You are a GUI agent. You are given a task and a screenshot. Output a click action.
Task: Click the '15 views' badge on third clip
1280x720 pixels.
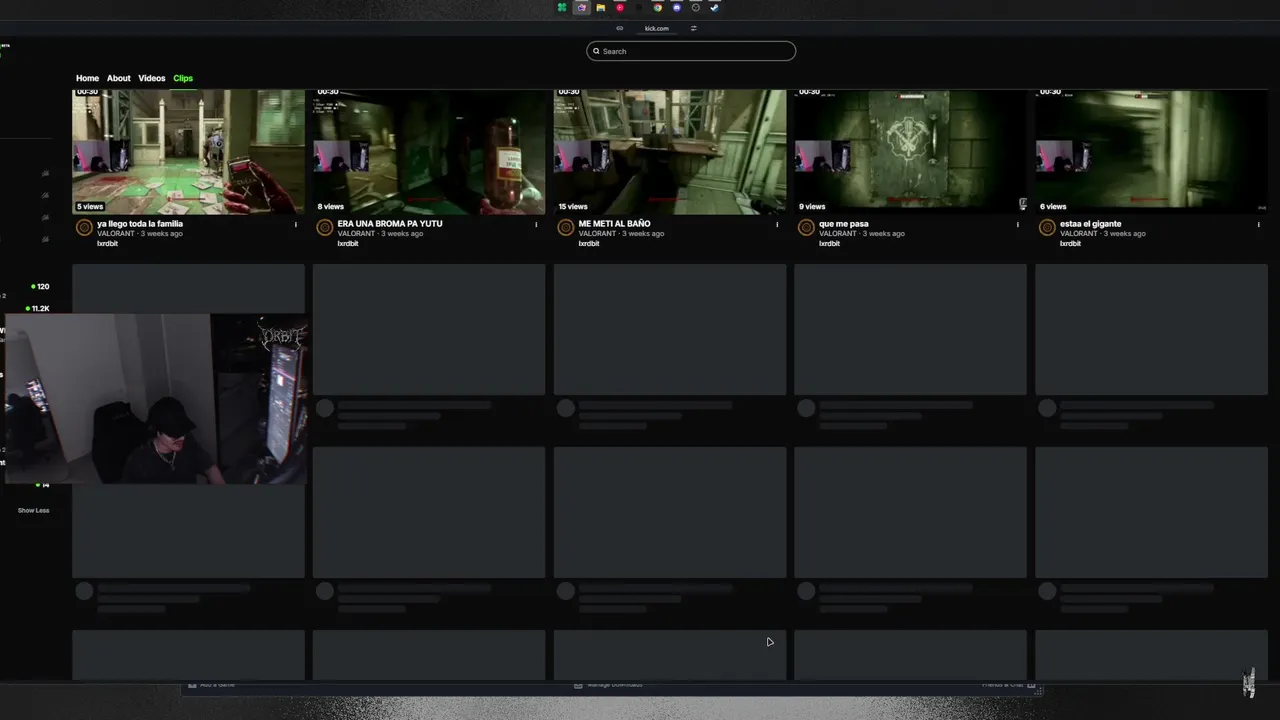coord(573,207)
